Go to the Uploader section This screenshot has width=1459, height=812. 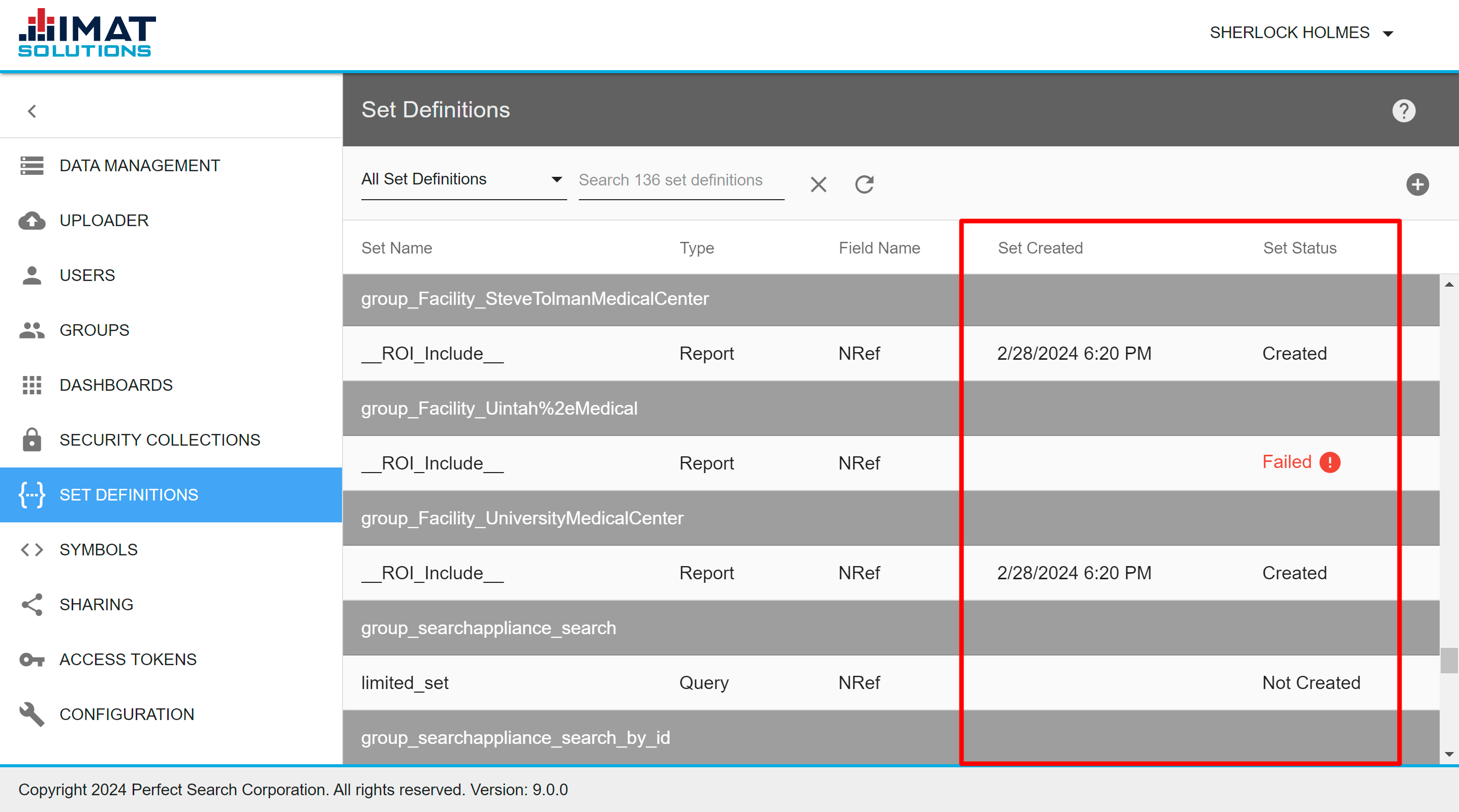[171, 220]
